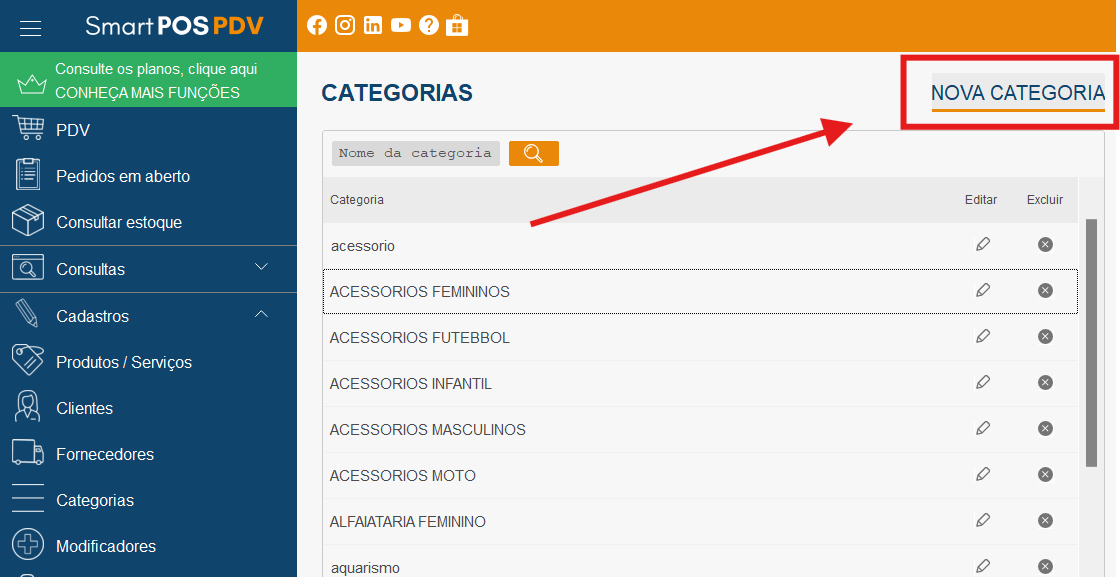The width and height of the screenshot is (1120, 577).
Task: Click the orange search magnifier button
Action: (x=534, y=153)
